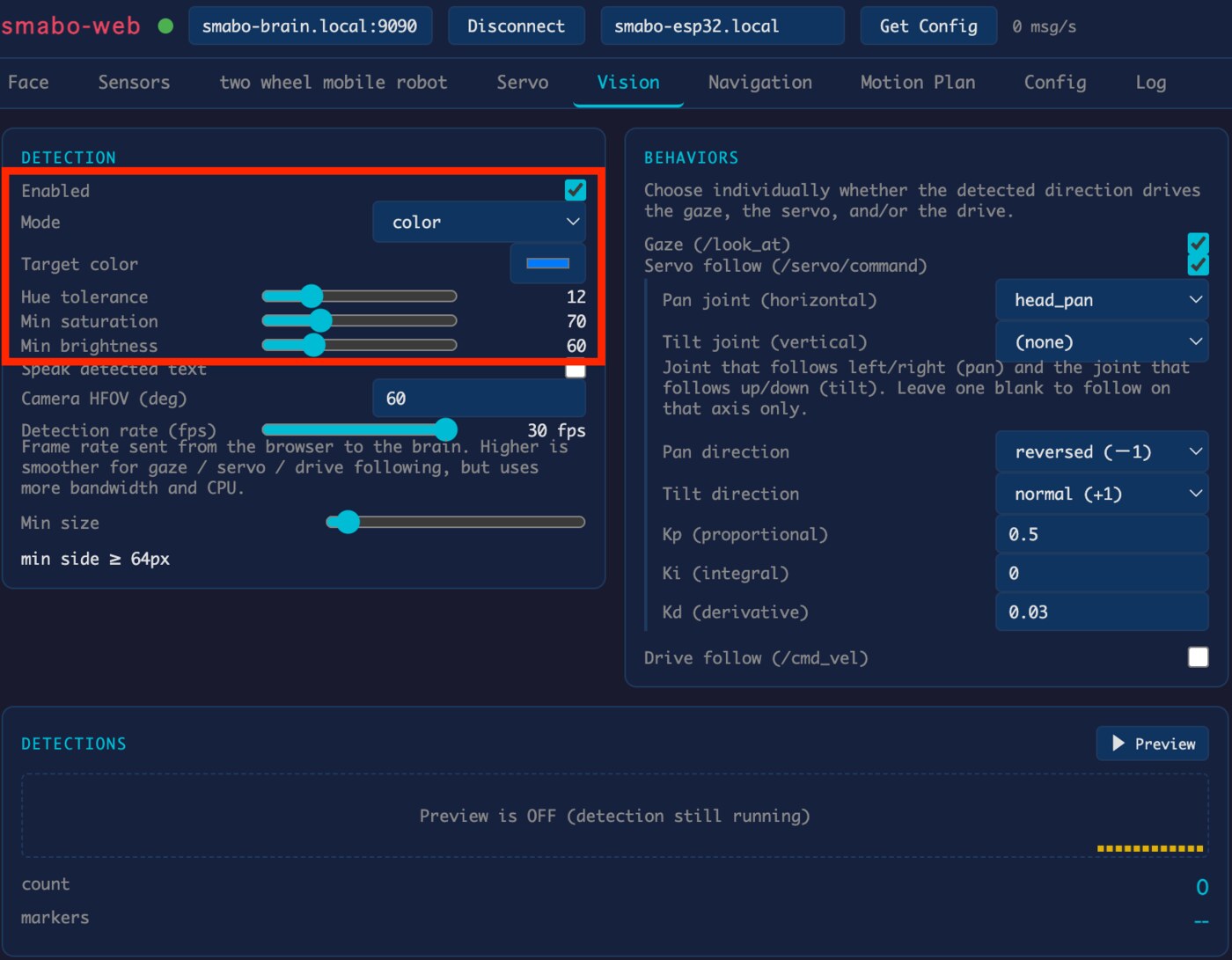Click the Kp (proportional) input field
This screenshot has width=1232, height=960.
tap(1102, 534)
